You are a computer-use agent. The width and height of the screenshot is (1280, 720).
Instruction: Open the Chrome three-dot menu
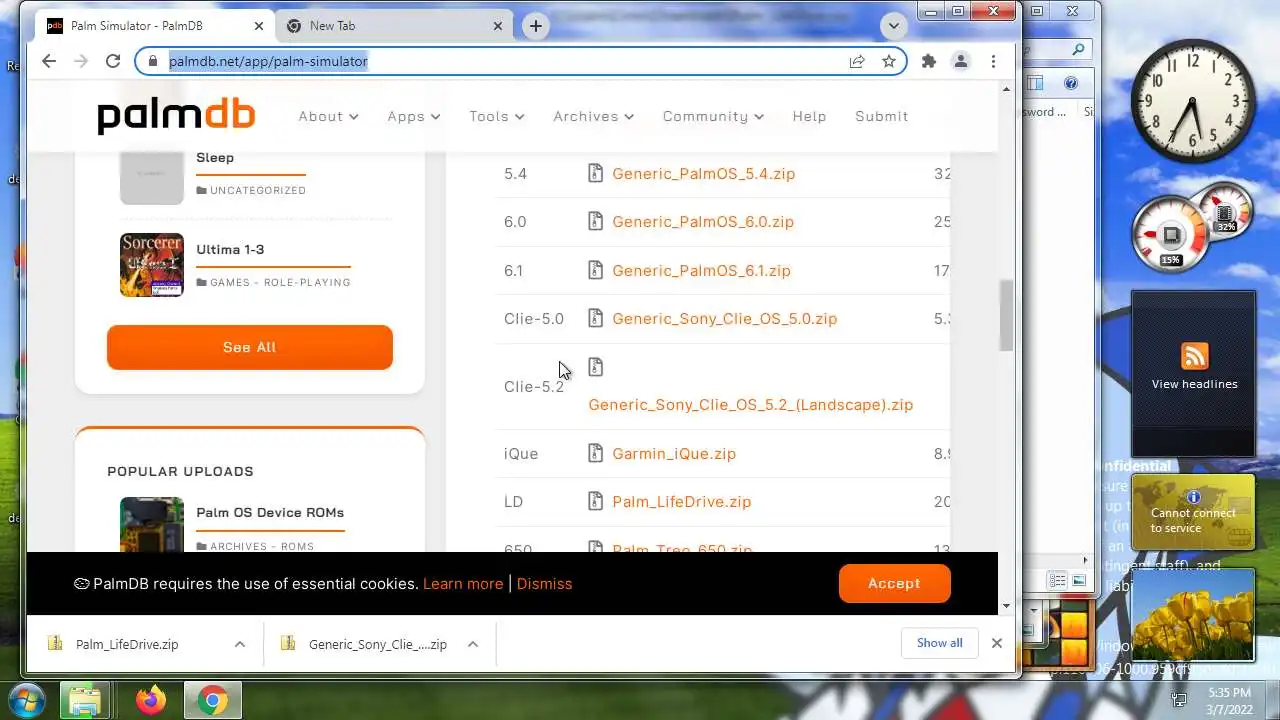point(993,61)
